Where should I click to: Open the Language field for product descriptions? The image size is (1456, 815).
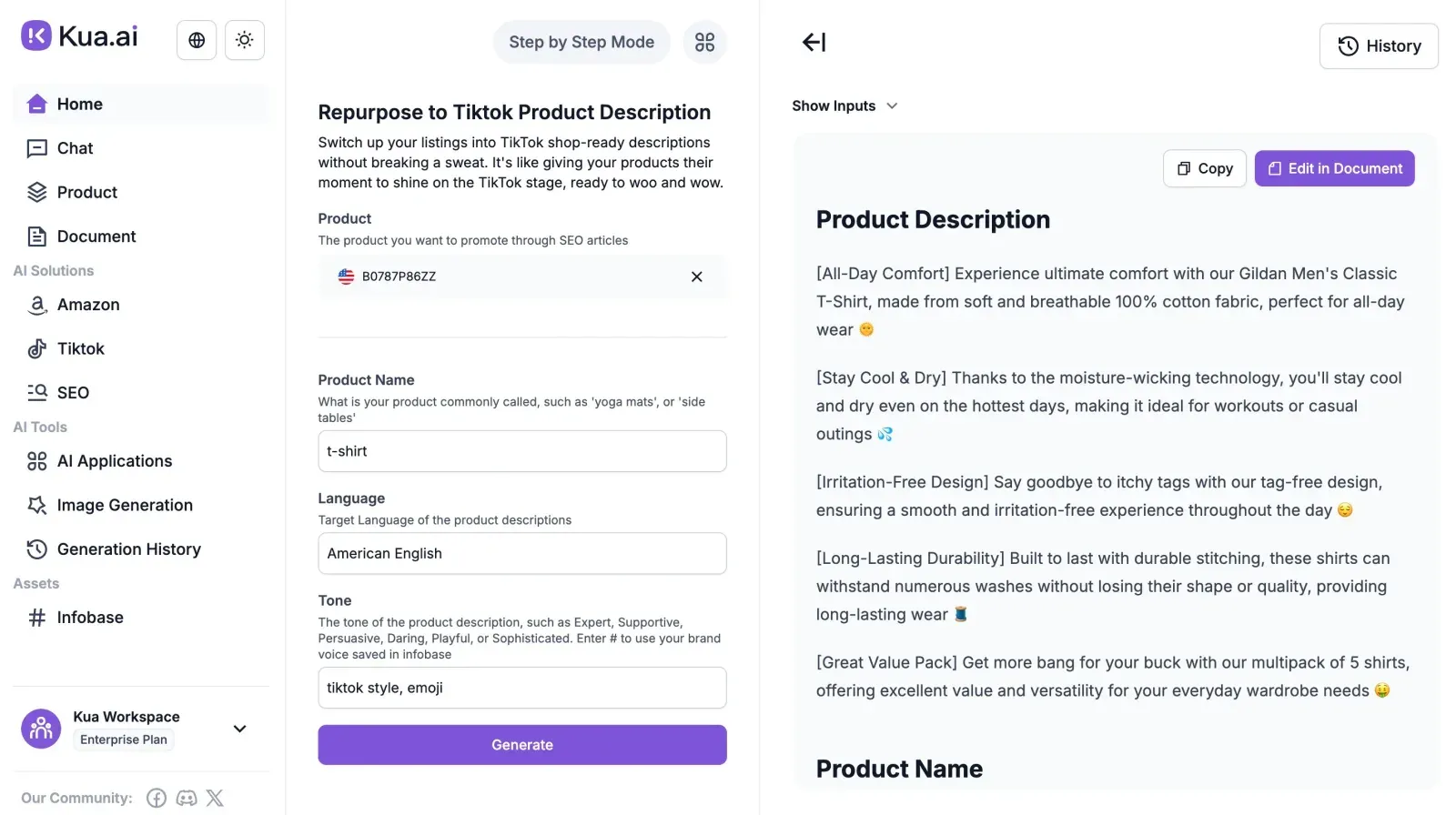(x=521, y=553)
